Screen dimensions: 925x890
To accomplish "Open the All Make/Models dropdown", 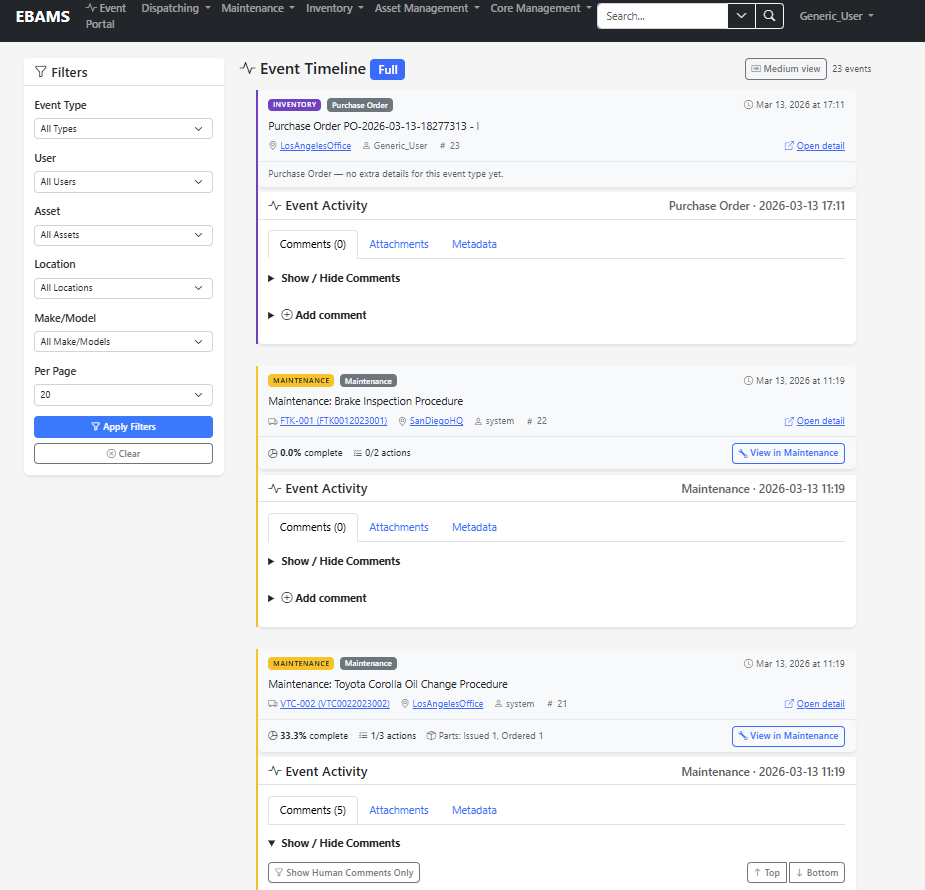I will pos(123,341).
